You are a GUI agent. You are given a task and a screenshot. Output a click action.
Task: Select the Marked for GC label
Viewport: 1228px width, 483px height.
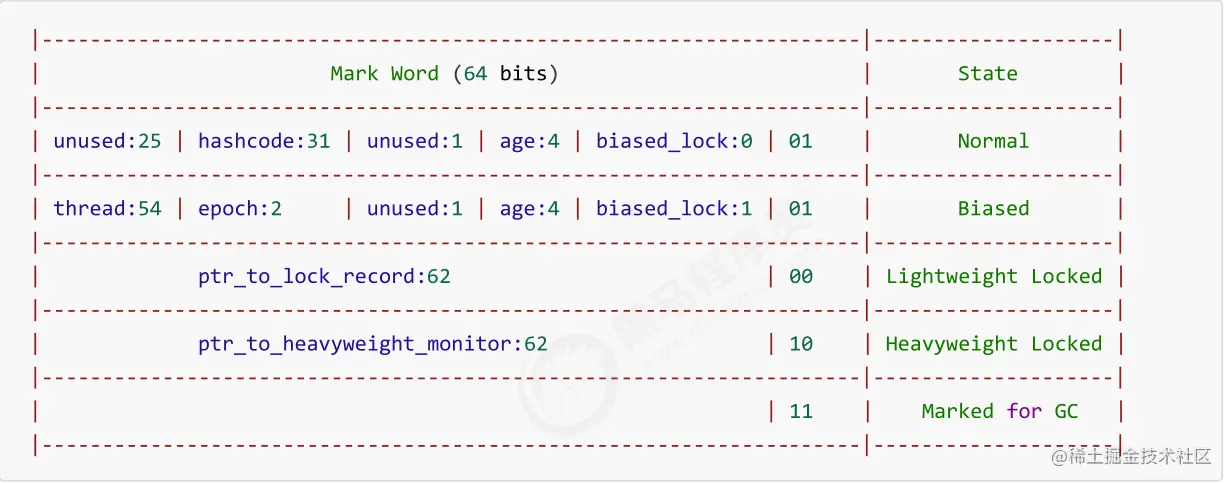[1000, 411]
